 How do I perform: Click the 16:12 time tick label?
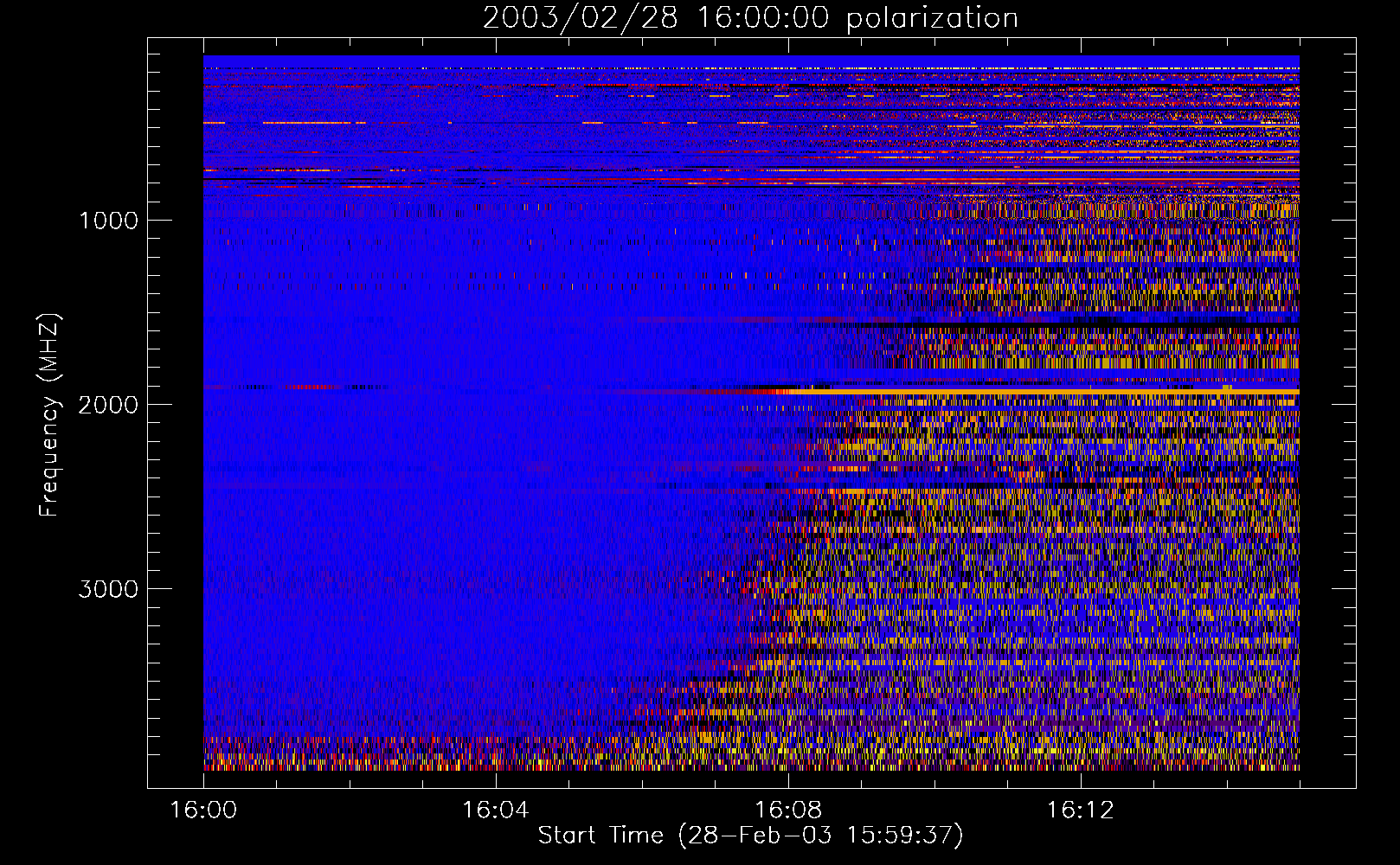(x=1080, y=811)
